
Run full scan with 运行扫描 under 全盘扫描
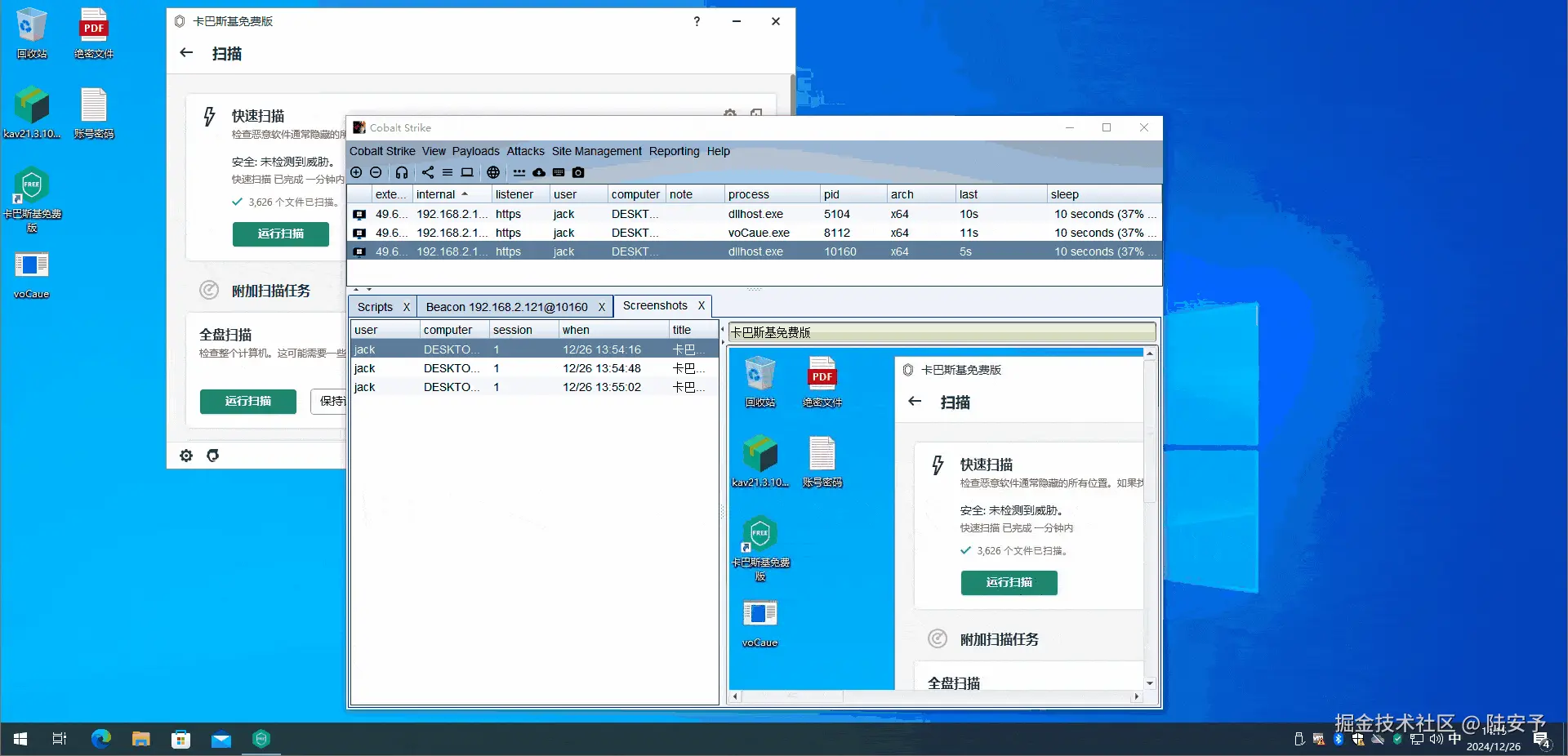[248, 401]
